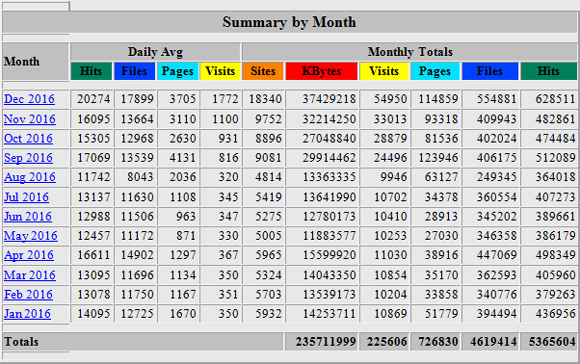Open the Dec 2016 monthly report link
Image resolution: width=580 pixels, height=364 pixels.
tap(29, 99)
